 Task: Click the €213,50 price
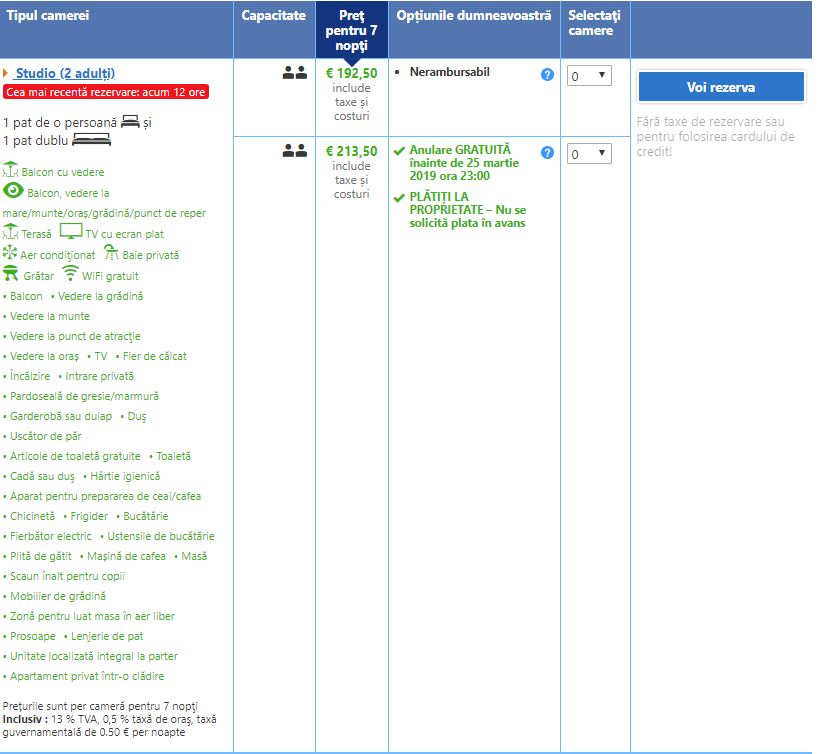click(351, 151)
